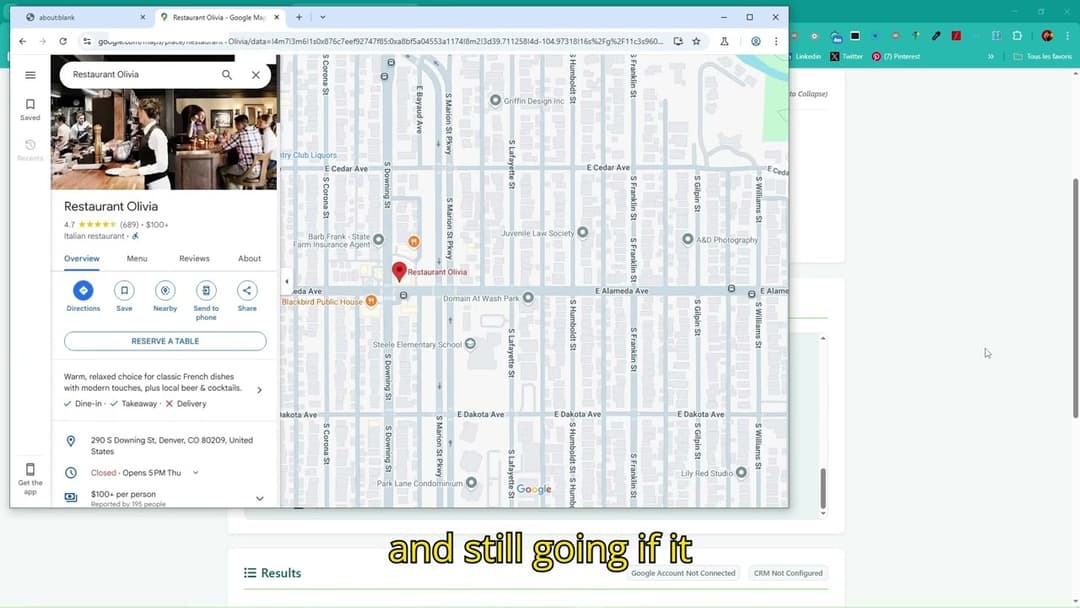Click the background page log scrollbar thumb
Screen dimensions: 1080x608
pos(822,488)
